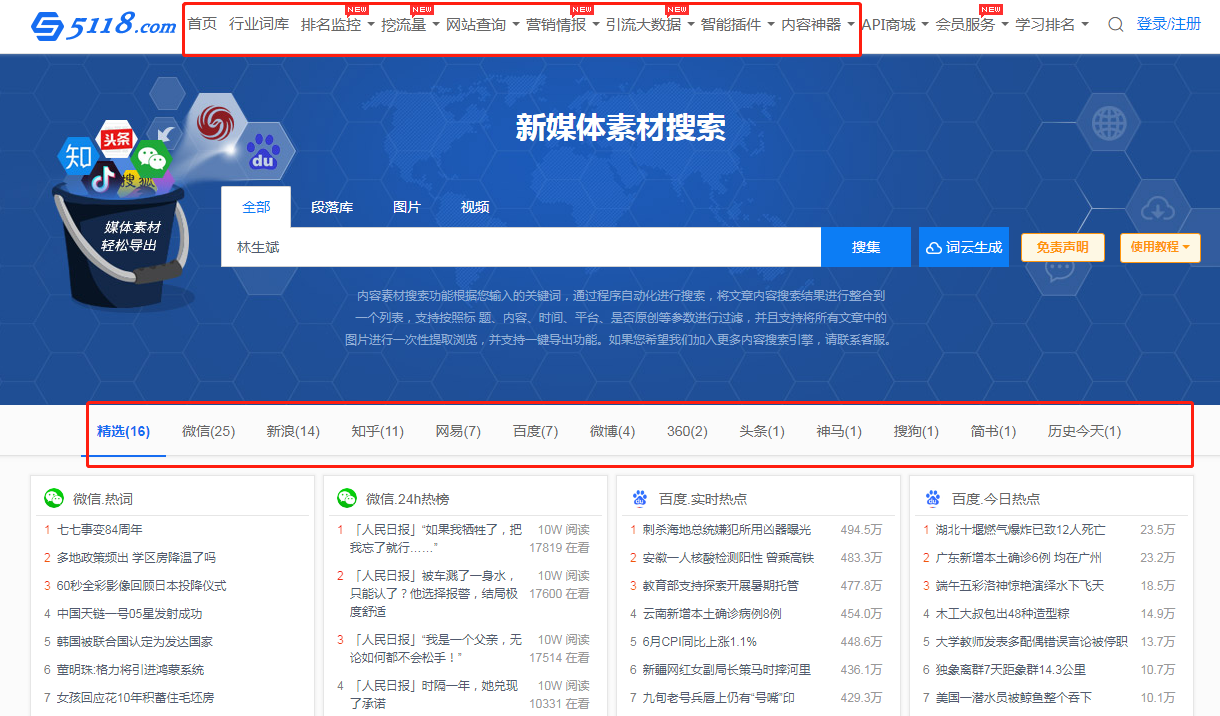Image resolution: width=1220 pixels, height=716 pixels.
Task: Open 中国天链一号05星发射成功
Action: (x=129, y=613)
